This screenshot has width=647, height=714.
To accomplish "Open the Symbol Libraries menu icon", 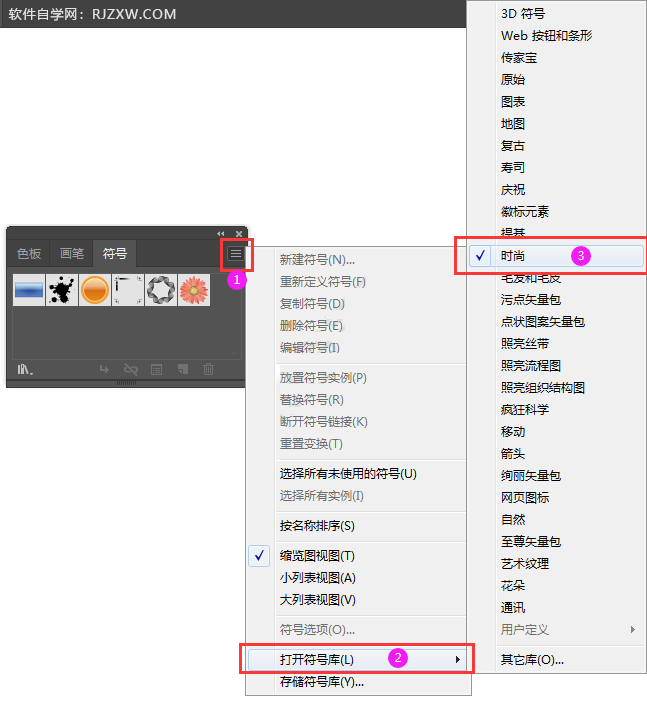I will click(x=25, y=369).
